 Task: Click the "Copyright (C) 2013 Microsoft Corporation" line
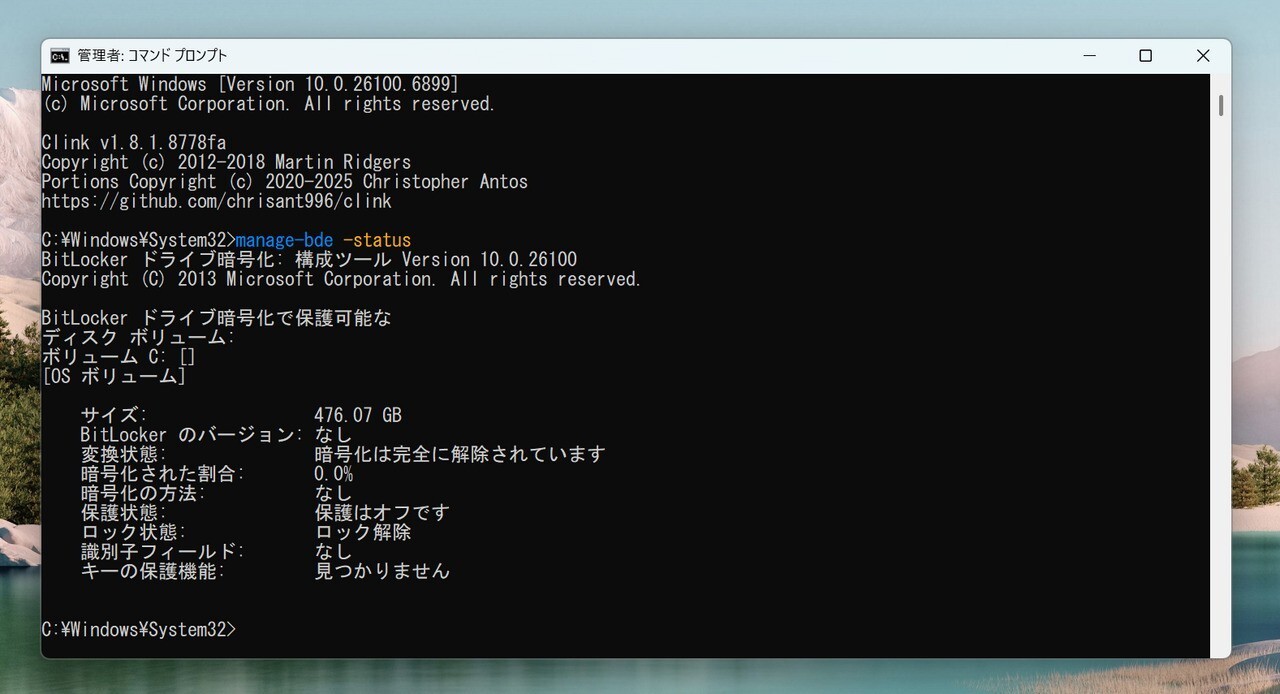[341, 279]
